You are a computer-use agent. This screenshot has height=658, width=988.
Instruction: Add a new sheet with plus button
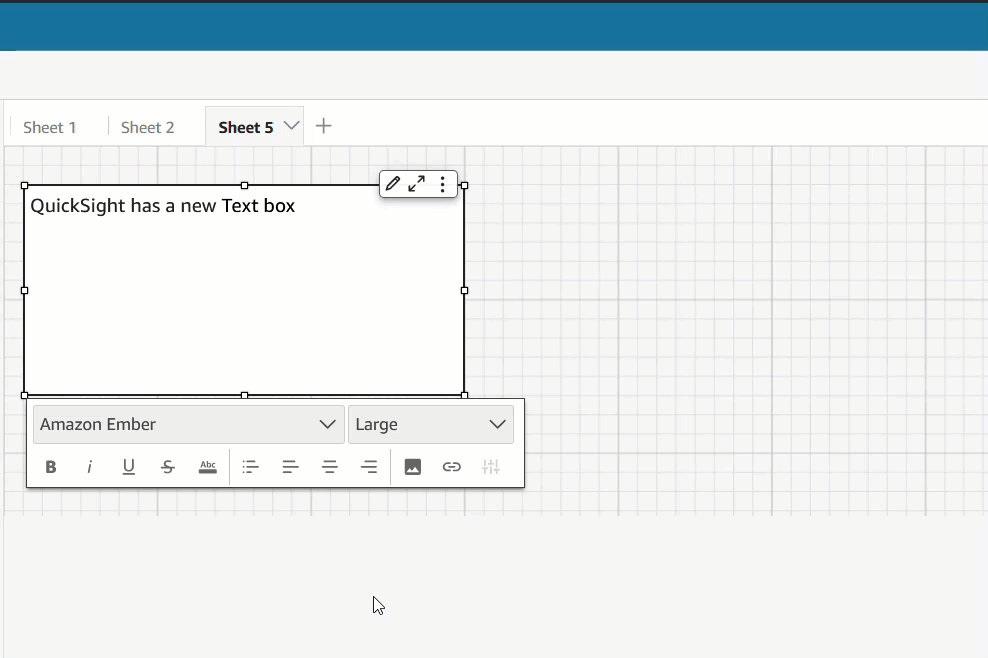point(323,126)
